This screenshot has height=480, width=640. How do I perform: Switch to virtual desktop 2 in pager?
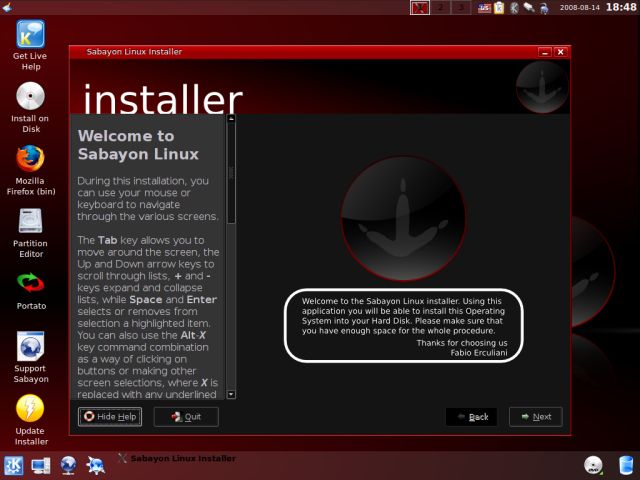pos(440,7)
